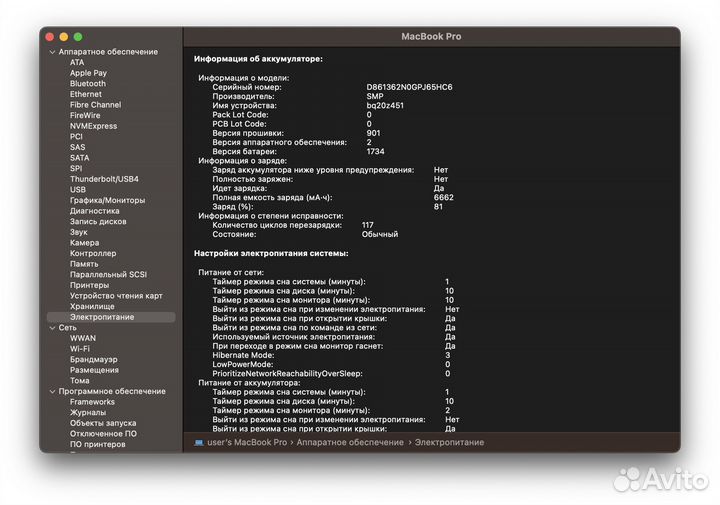Open Контроллер entry

pos(93,253)
